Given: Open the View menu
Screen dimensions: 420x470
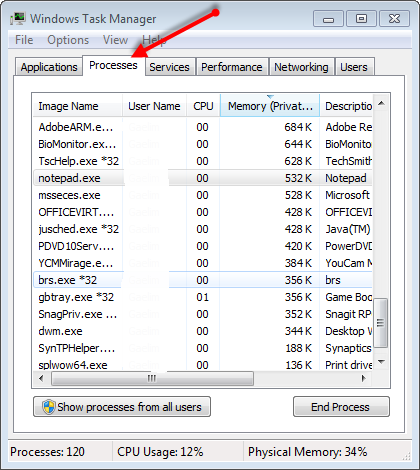Looking at the screenshot, I should (115, 40).
